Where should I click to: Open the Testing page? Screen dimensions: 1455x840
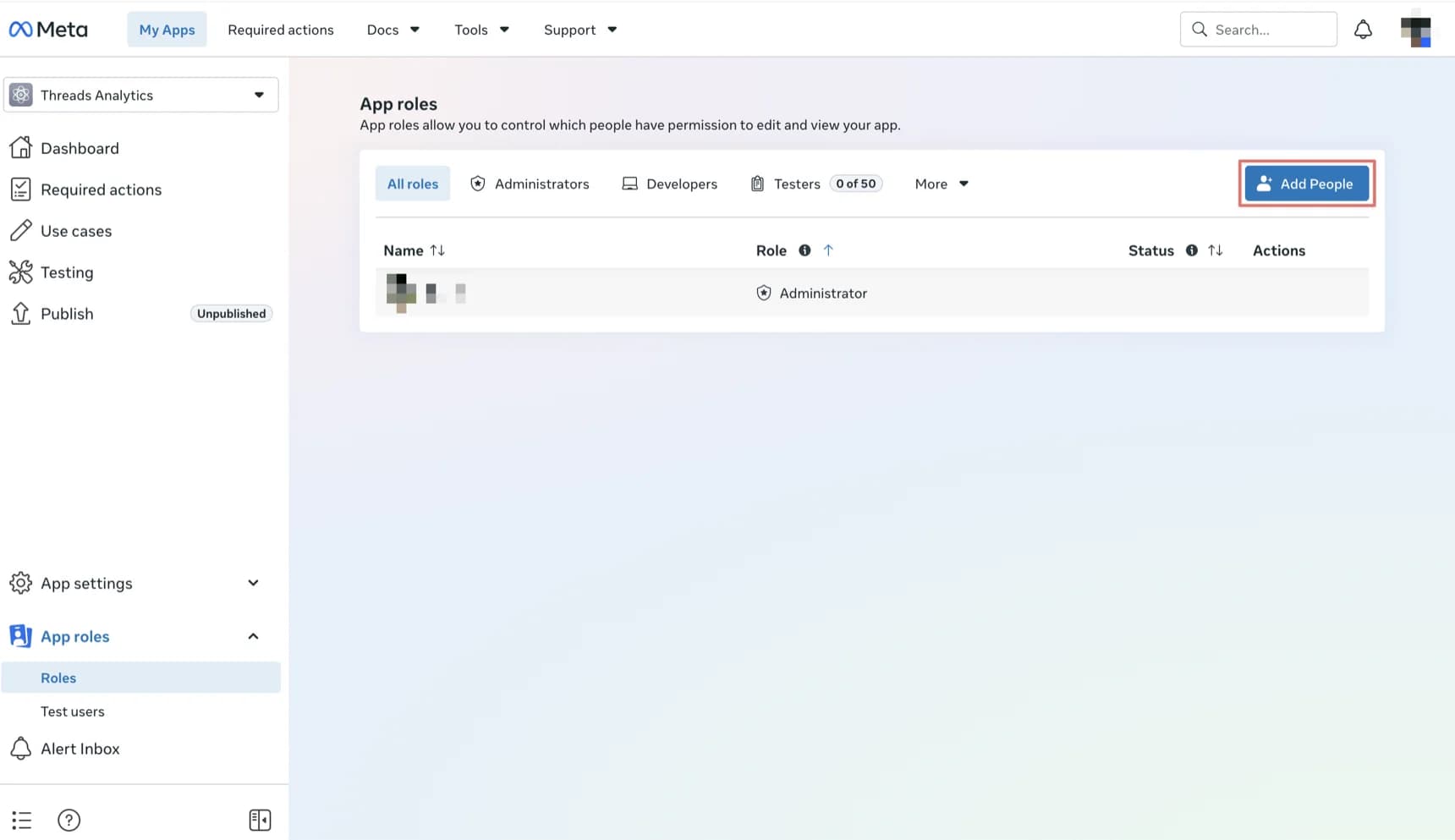[67, 272]
